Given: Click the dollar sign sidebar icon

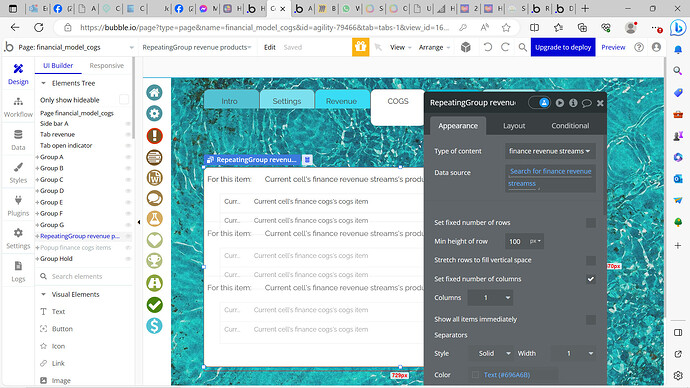Looking at the screenshot, I should [x=154, y=326].
